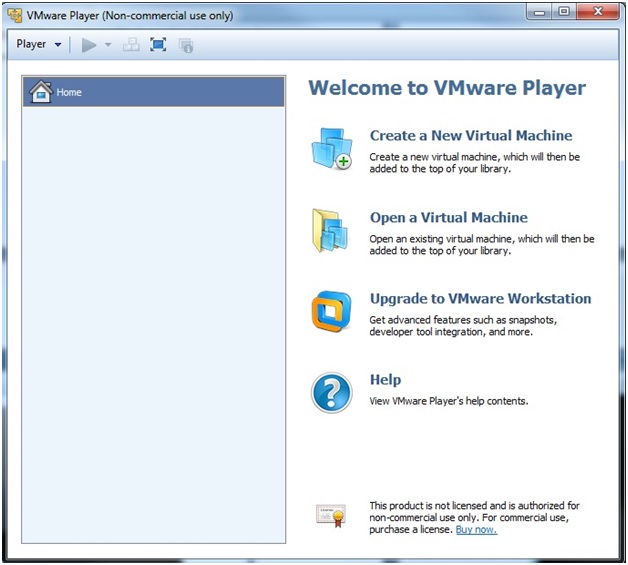
Task: Select Upgrade to VMware Workstation link
Action: coord(480,299)
